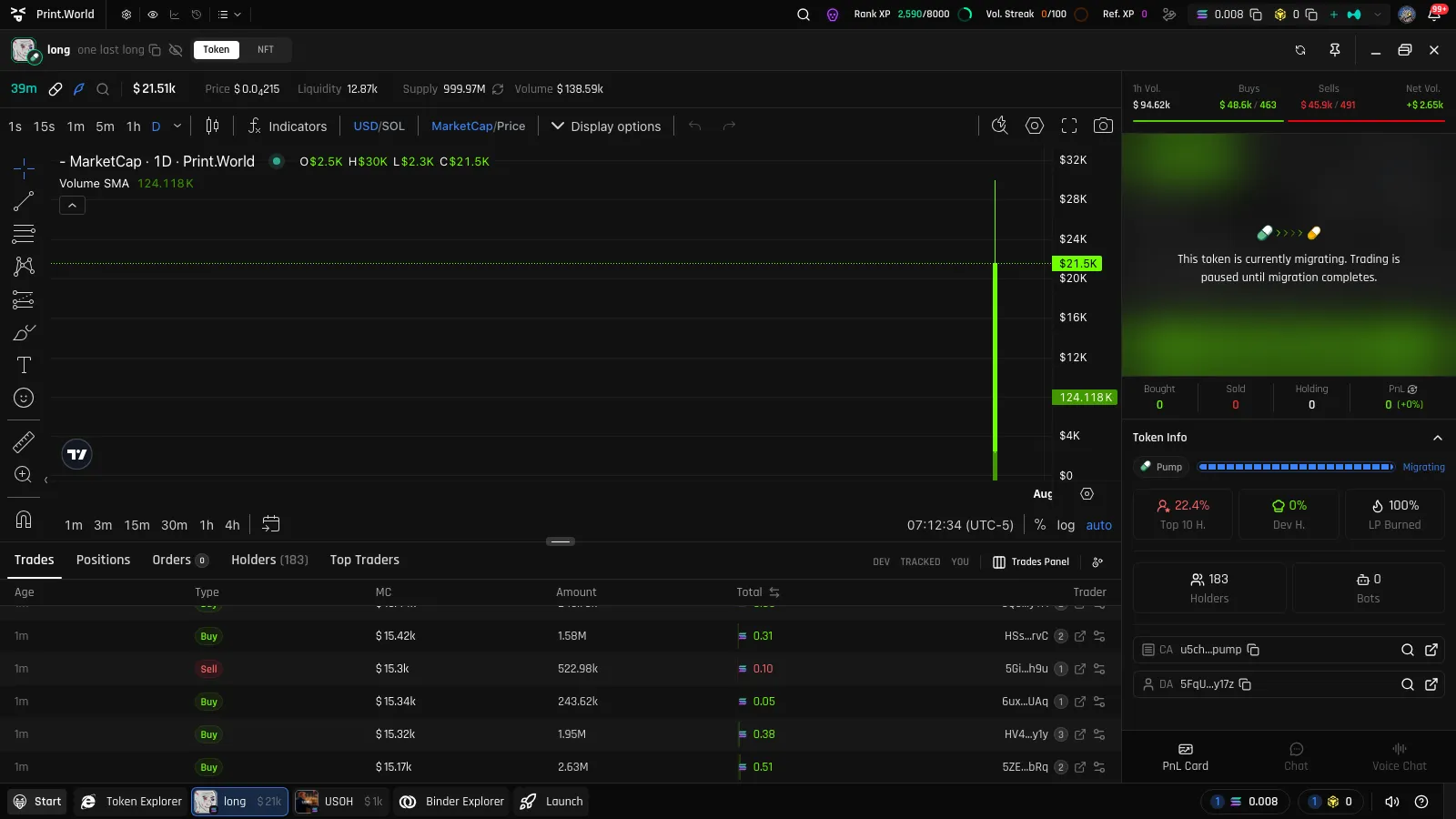Copy the BNB wallet balance address

point(1311,15)
